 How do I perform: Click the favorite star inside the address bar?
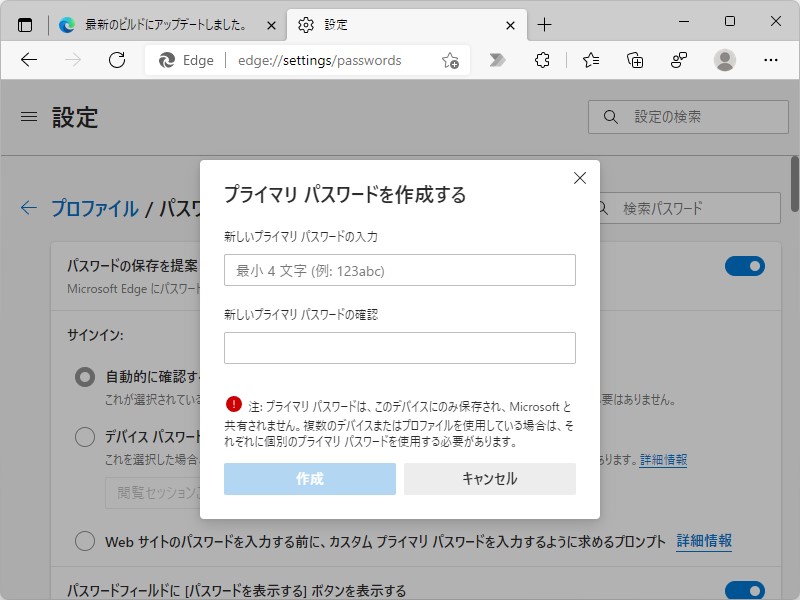click(449, 60)
